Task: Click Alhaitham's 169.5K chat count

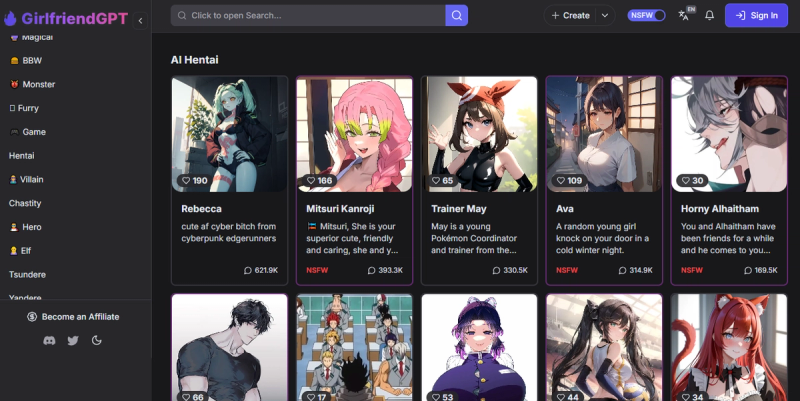Action: click(x=760, y=270)
